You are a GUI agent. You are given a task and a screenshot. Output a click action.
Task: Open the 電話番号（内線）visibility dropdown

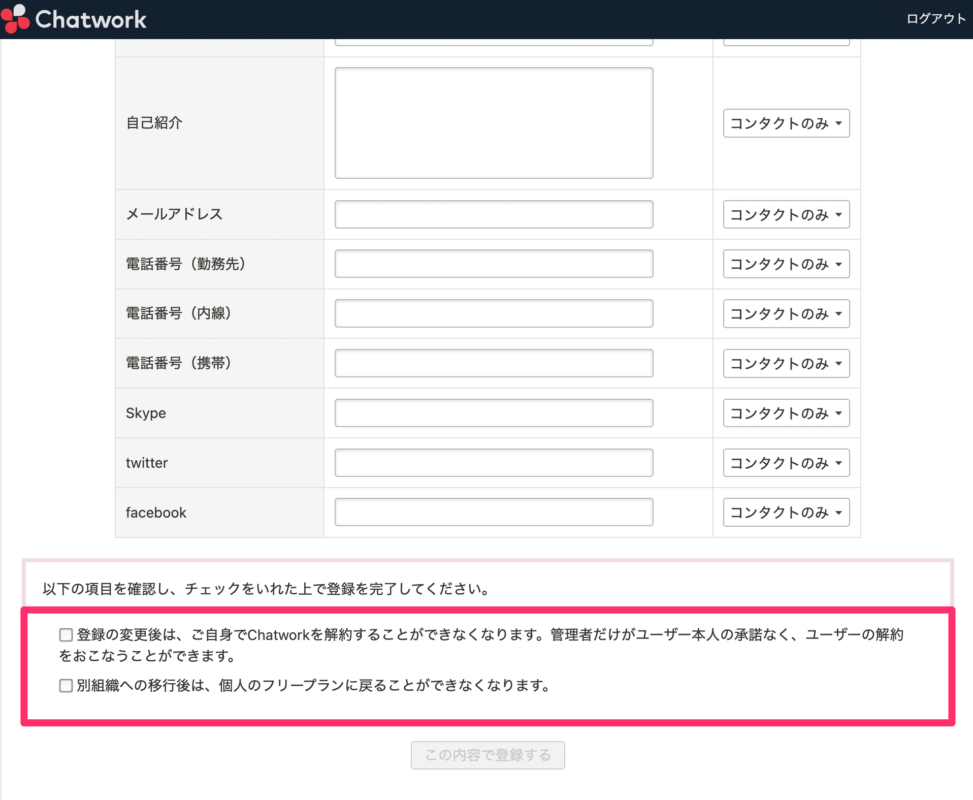[x=786, y=313]
